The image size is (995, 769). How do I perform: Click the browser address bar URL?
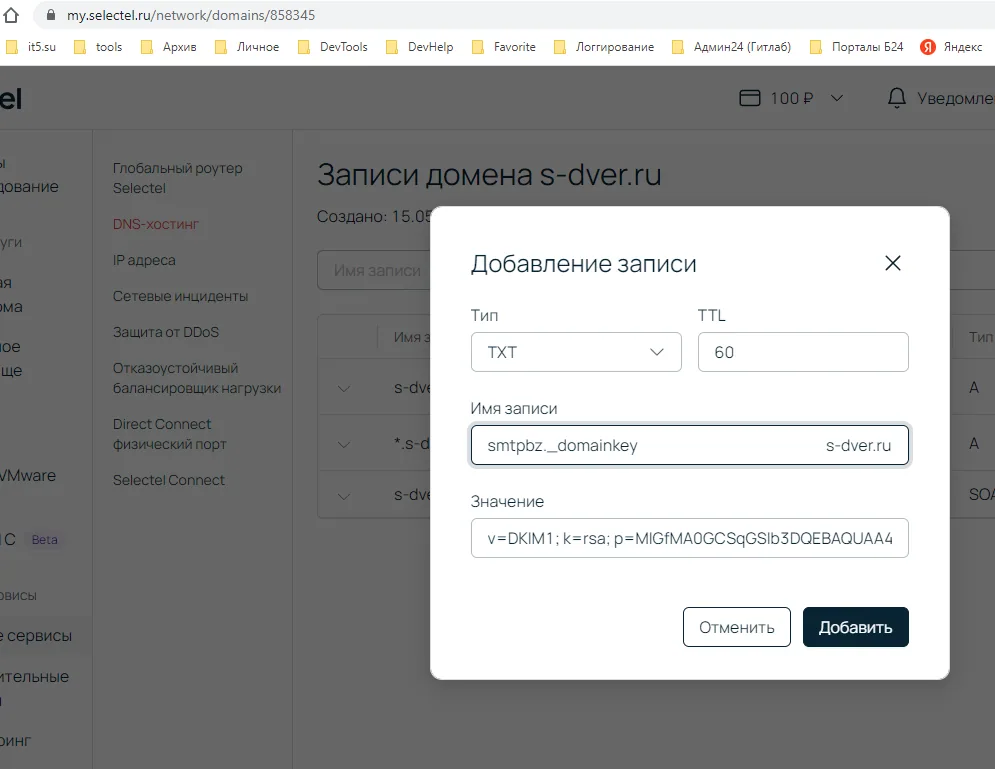191,15
